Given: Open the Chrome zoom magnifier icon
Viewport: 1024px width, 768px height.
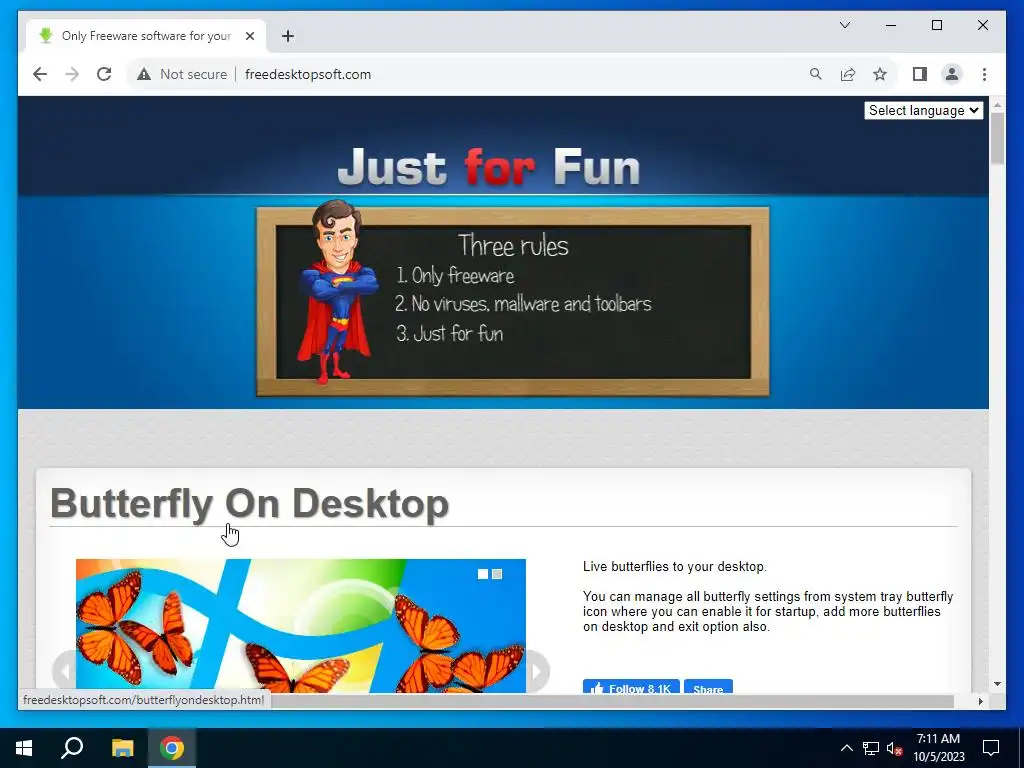Looking at the screenshot, I should tap(816, 74).
